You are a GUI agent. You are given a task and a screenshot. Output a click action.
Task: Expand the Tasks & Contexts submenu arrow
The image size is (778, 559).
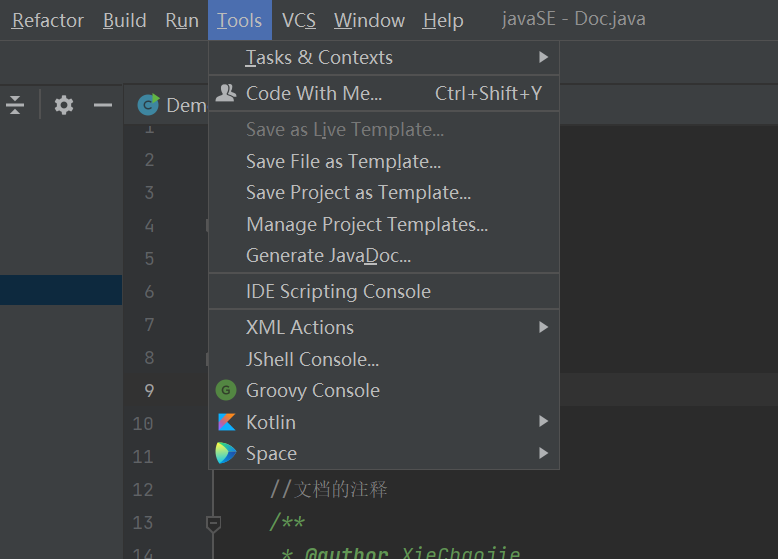tap(543, 57)
